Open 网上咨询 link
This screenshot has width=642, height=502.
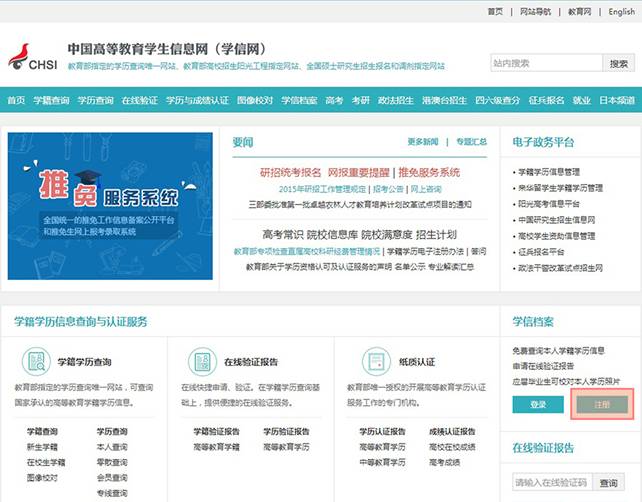(x=426, y=189)
